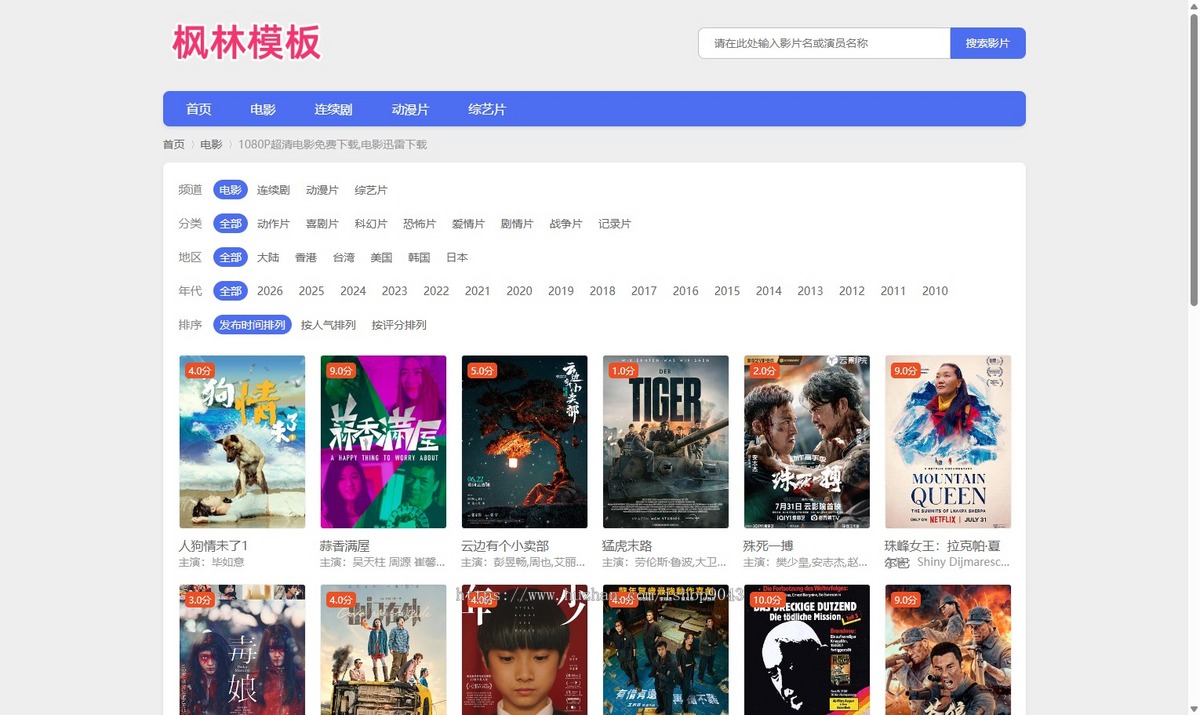Sort by 按人气排列
Viewport: 1200px width, 715px height.
328,325
